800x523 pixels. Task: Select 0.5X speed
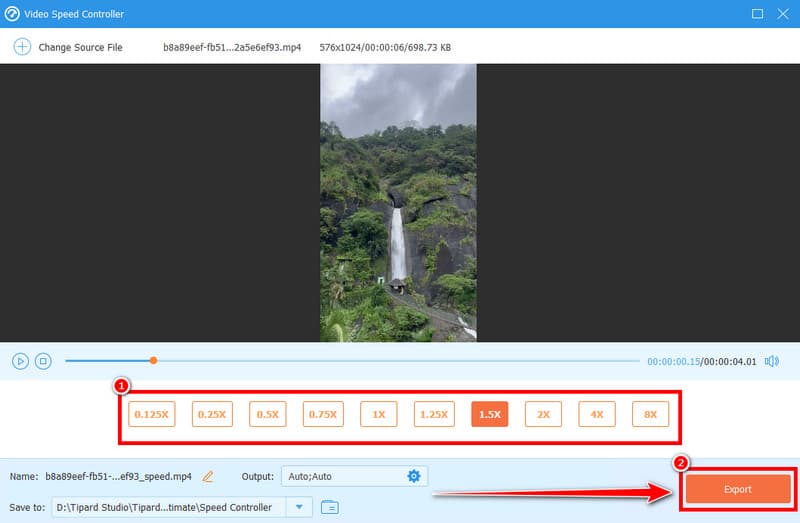[x=268, y=414]
